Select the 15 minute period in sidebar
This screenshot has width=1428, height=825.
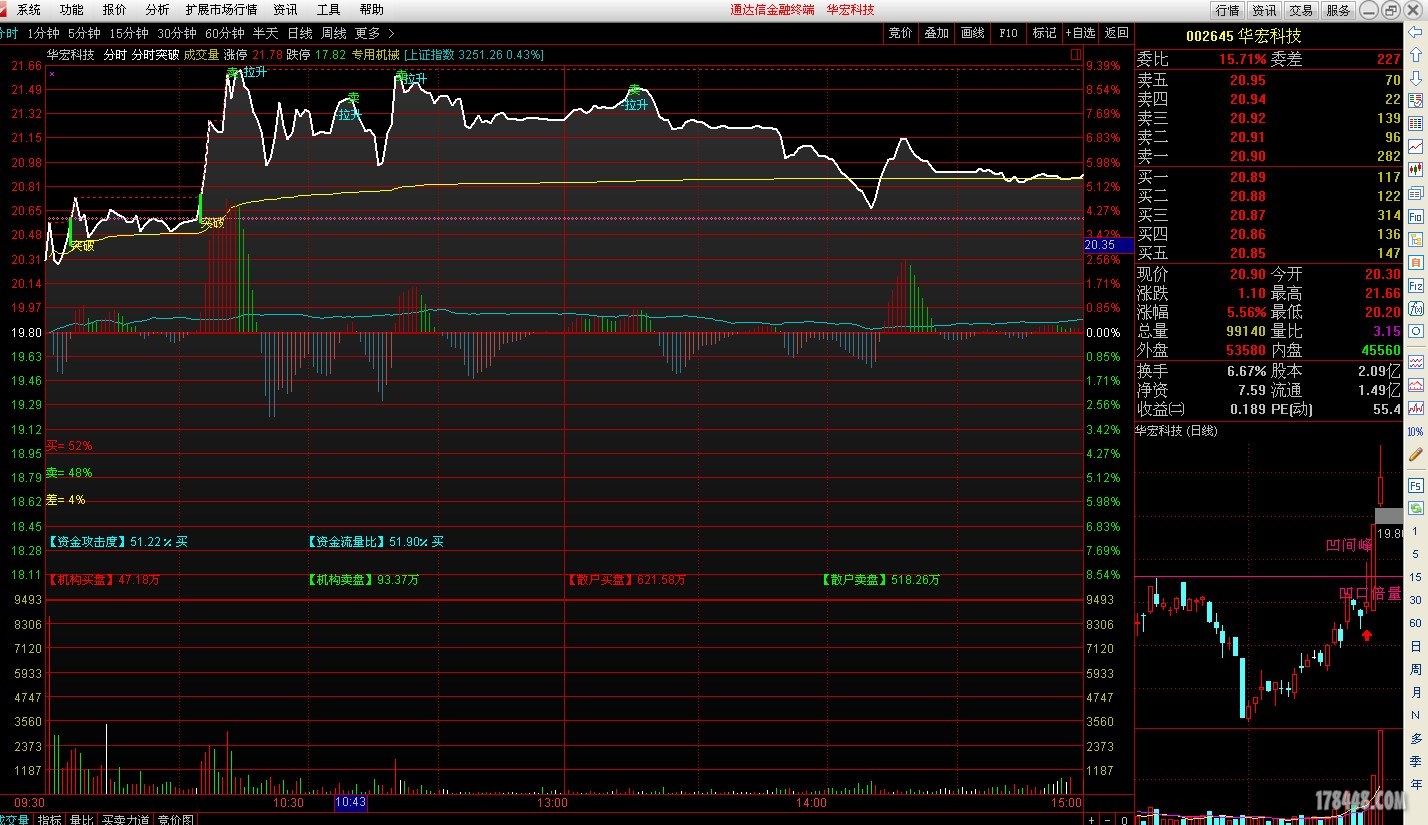1416,577
